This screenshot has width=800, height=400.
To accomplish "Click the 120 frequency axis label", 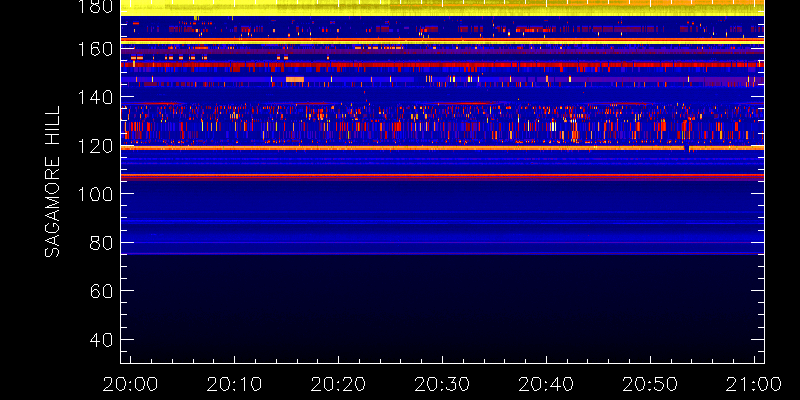I will (x=95, y=146).
